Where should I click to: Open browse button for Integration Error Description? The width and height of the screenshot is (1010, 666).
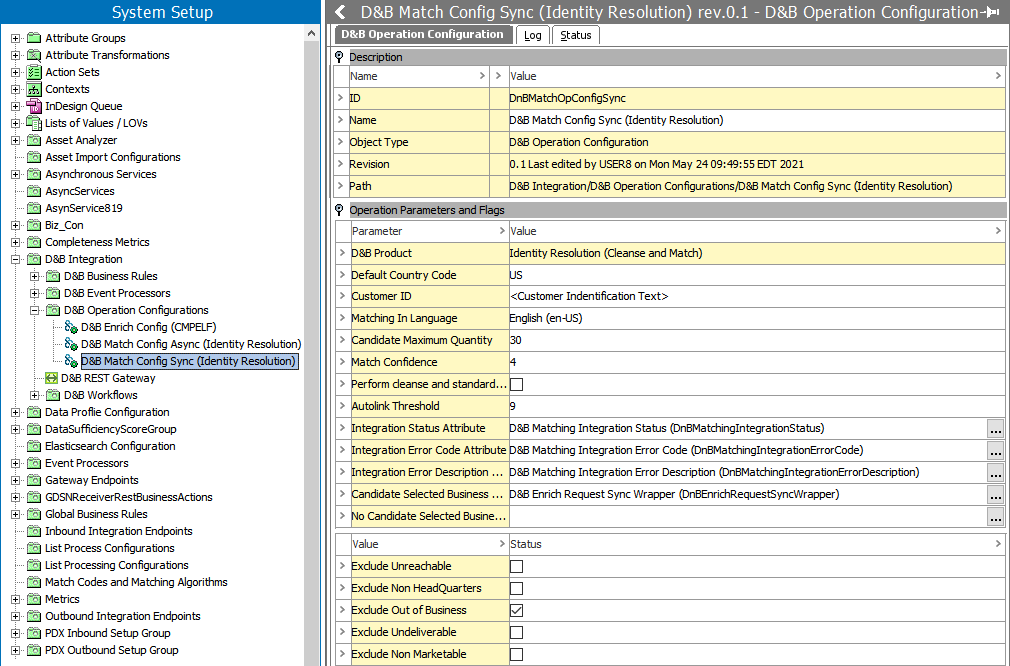click(x=995, y=472)
